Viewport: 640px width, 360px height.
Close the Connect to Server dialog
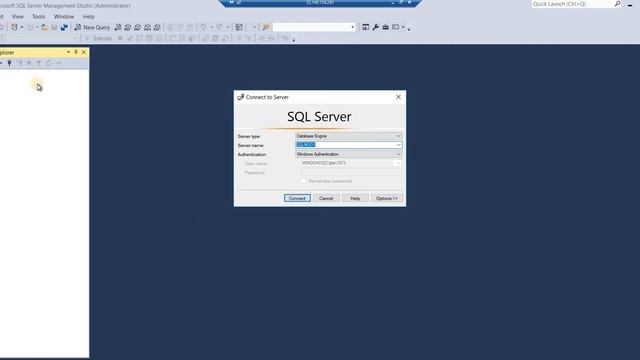tap(398, 97)
